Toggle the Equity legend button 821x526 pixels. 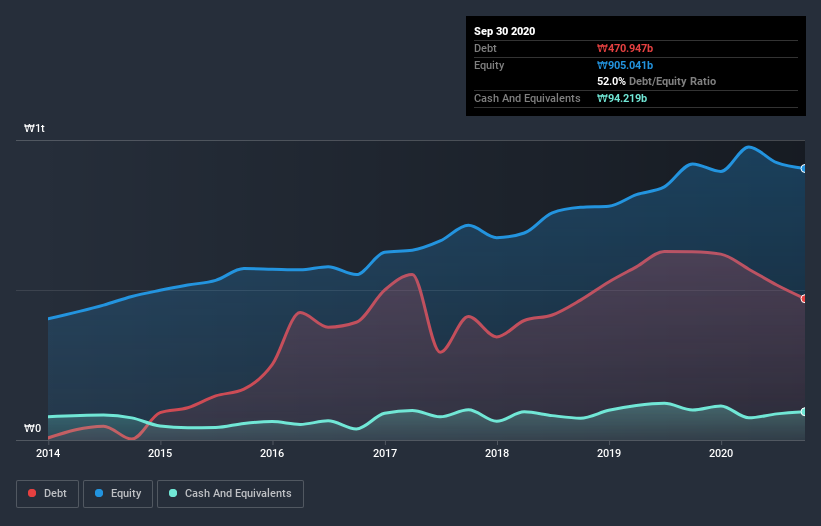coord(118,494)
